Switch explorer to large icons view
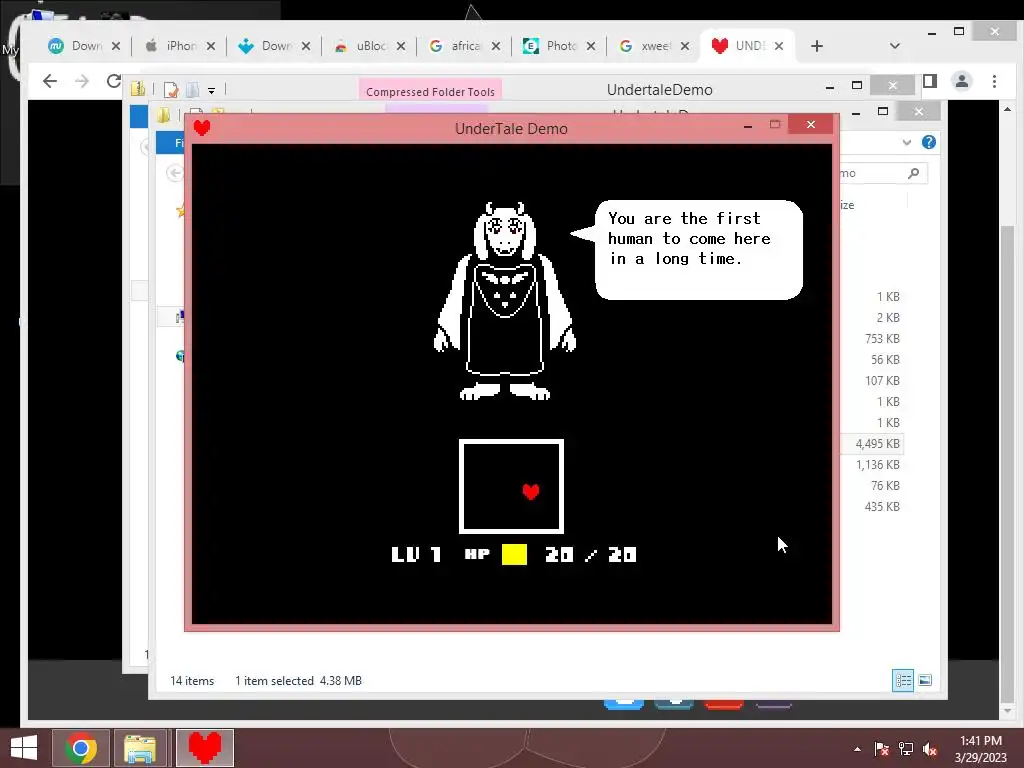The height and width of the screenshot is (768, 1024). point(925,680)
